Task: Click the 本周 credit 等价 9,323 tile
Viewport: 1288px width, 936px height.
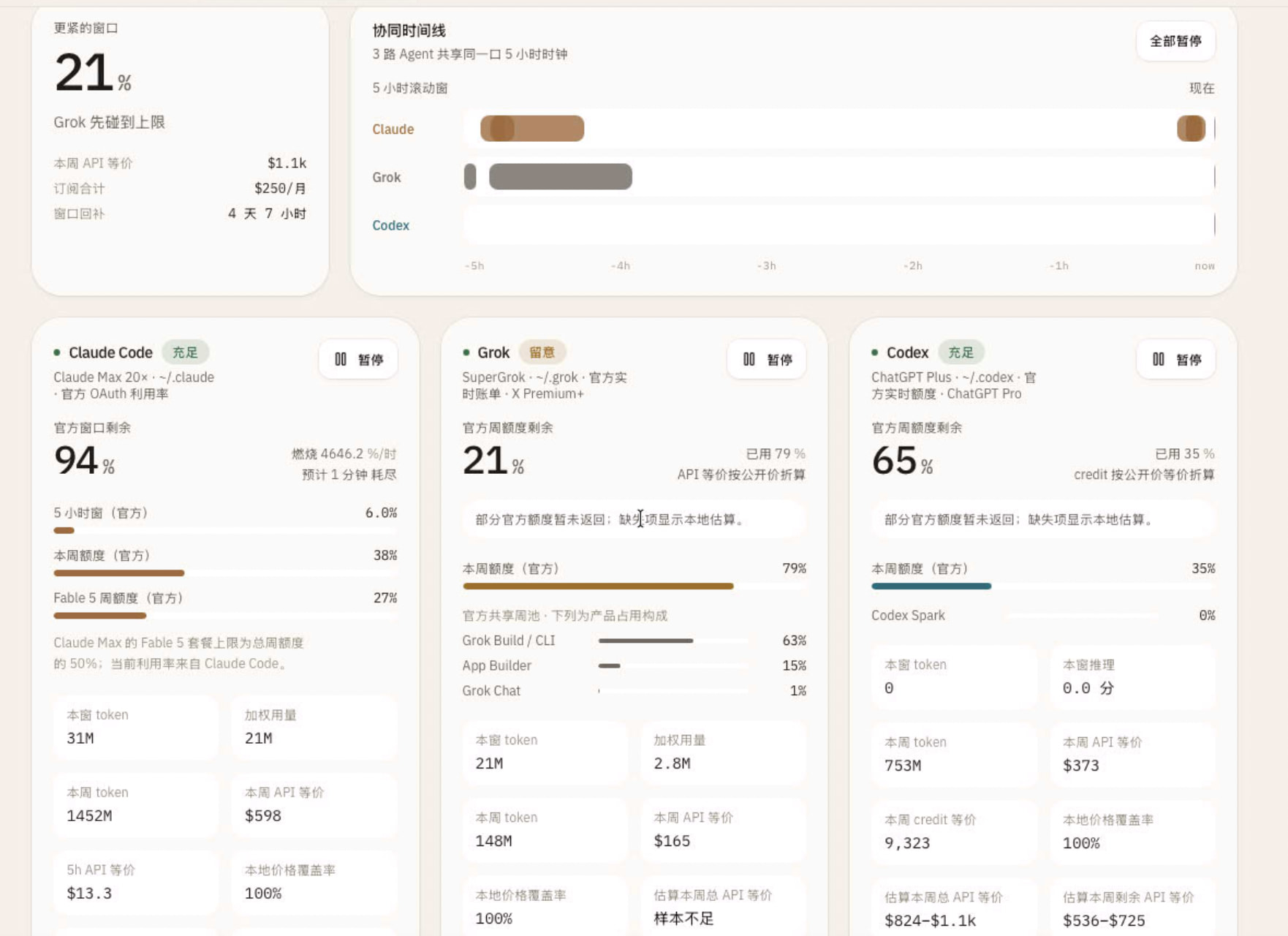Action: point(954,831)
